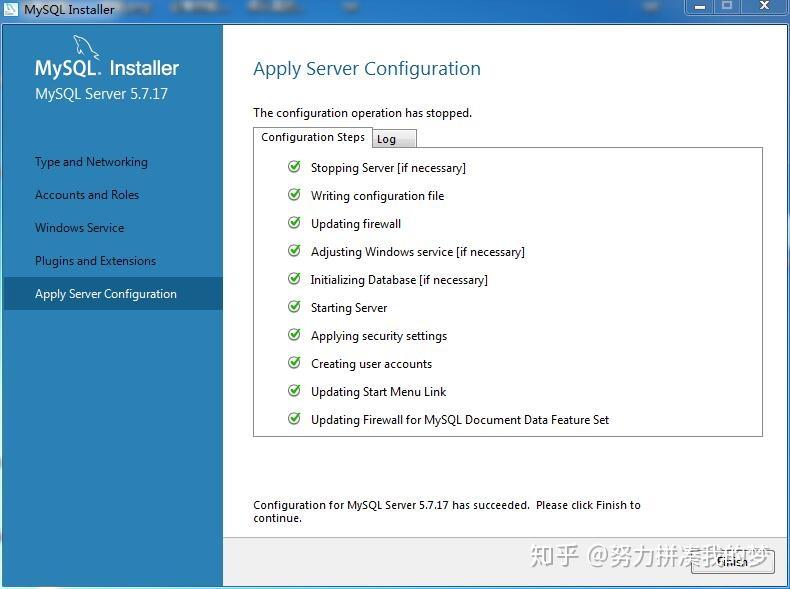The width and height of the screenshot is (790, 589).
Task: Open the Type and Networking step
Action: click(91, 162)
